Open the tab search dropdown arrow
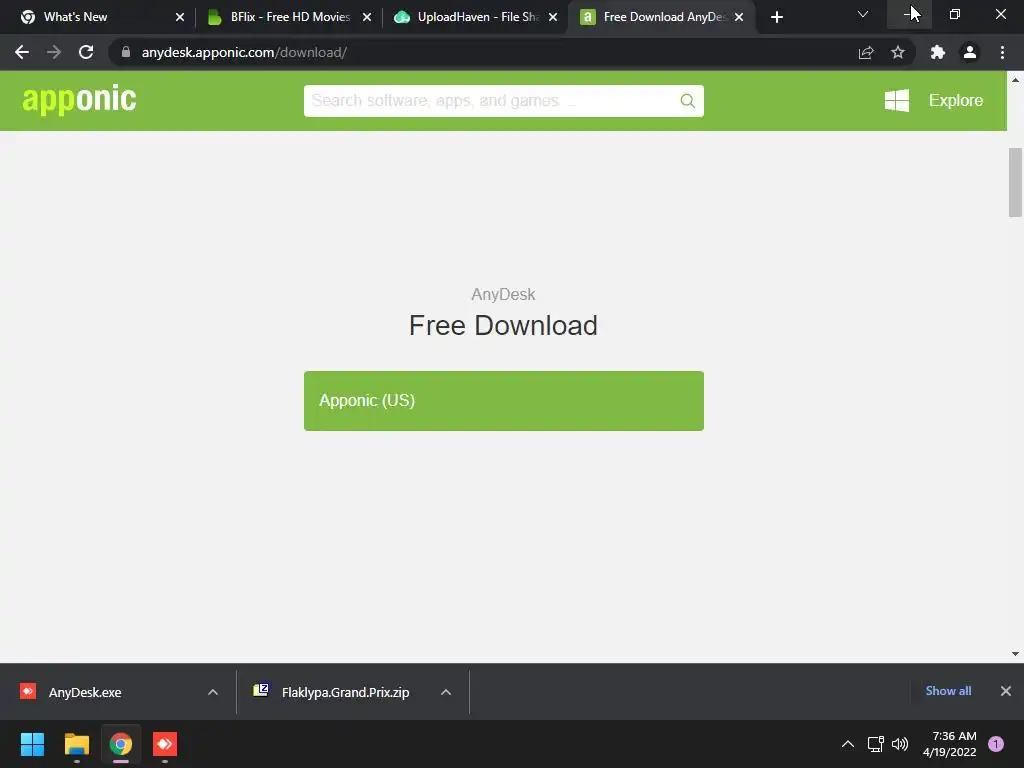The height and width of the screenshot is (768, 1024). point(863,14)
